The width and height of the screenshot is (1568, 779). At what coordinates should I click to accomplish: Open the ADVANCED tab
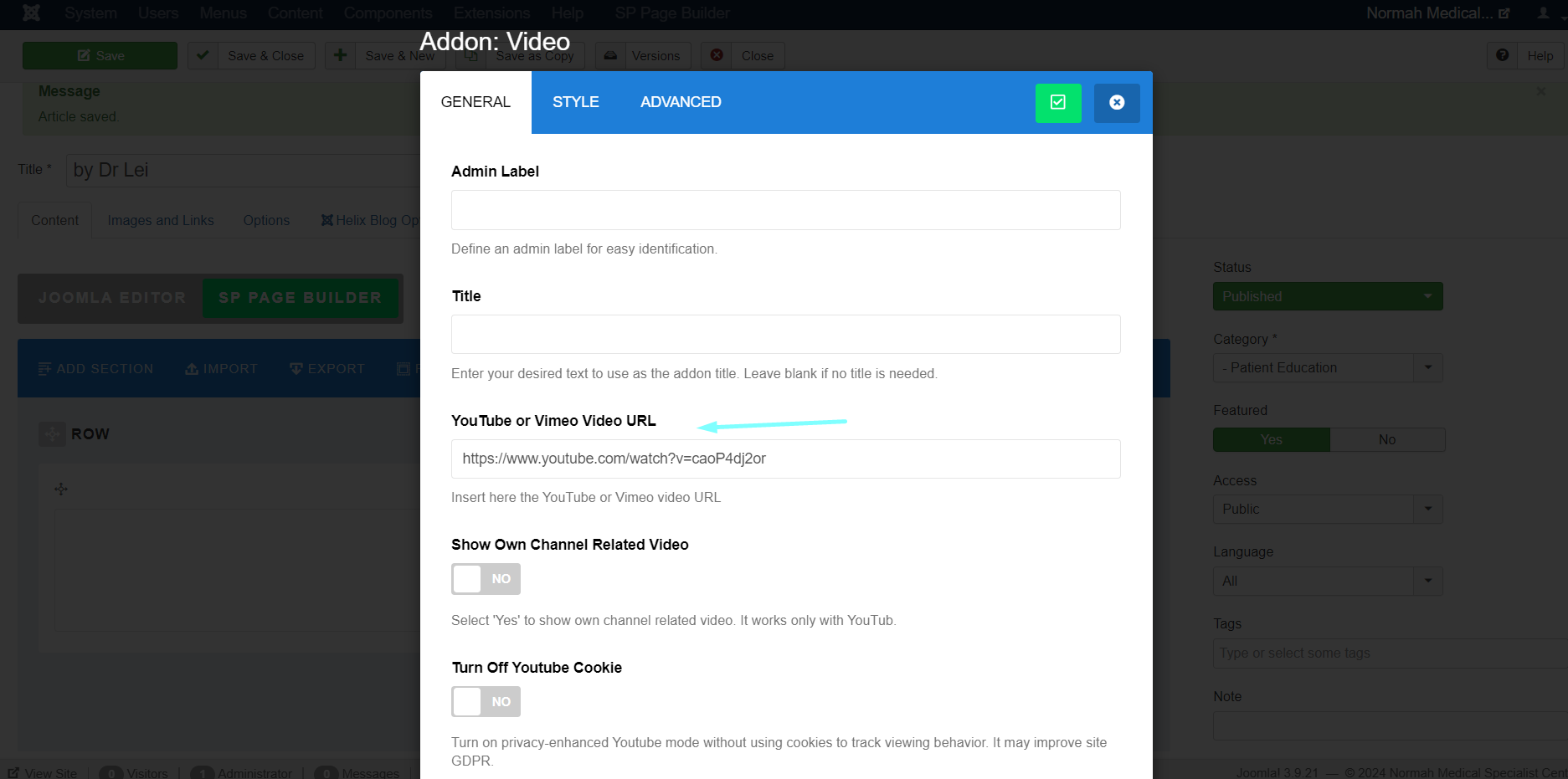(681, 102)
